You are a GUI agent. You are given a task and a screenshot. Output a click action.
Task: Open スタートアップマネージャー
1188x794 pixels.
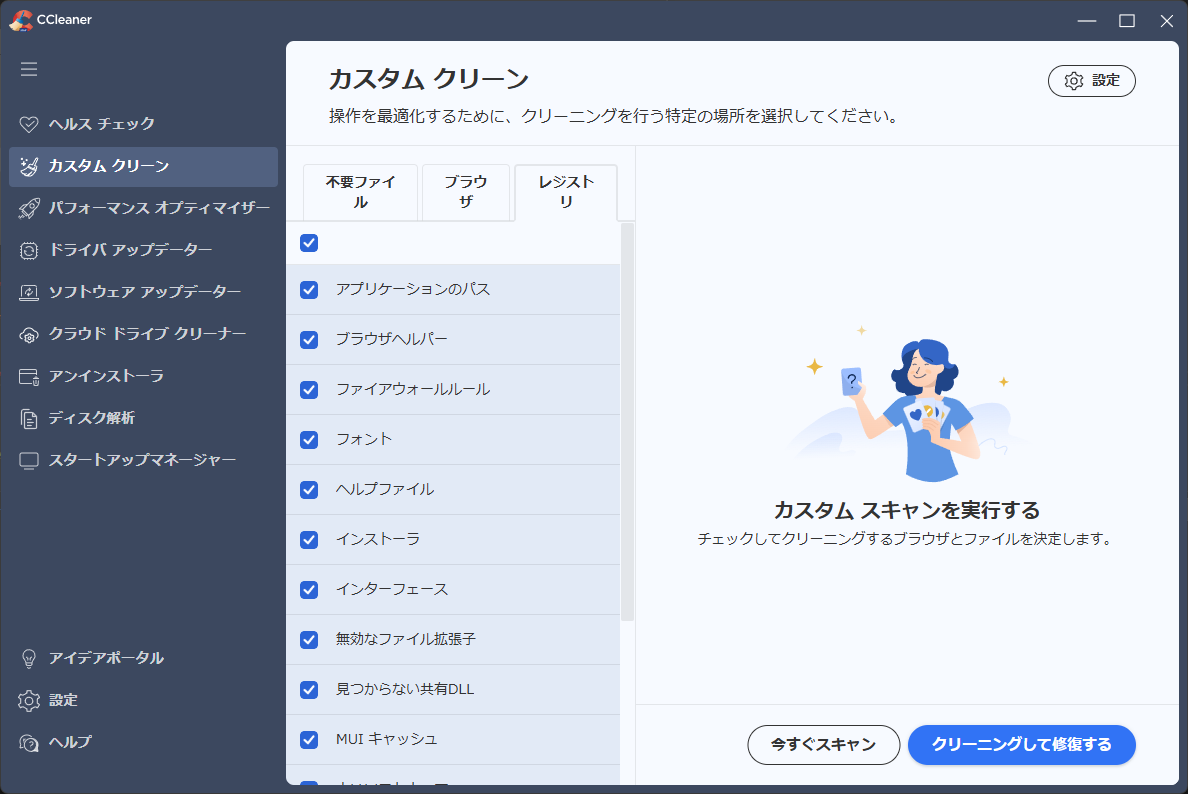tap(143, 461)
